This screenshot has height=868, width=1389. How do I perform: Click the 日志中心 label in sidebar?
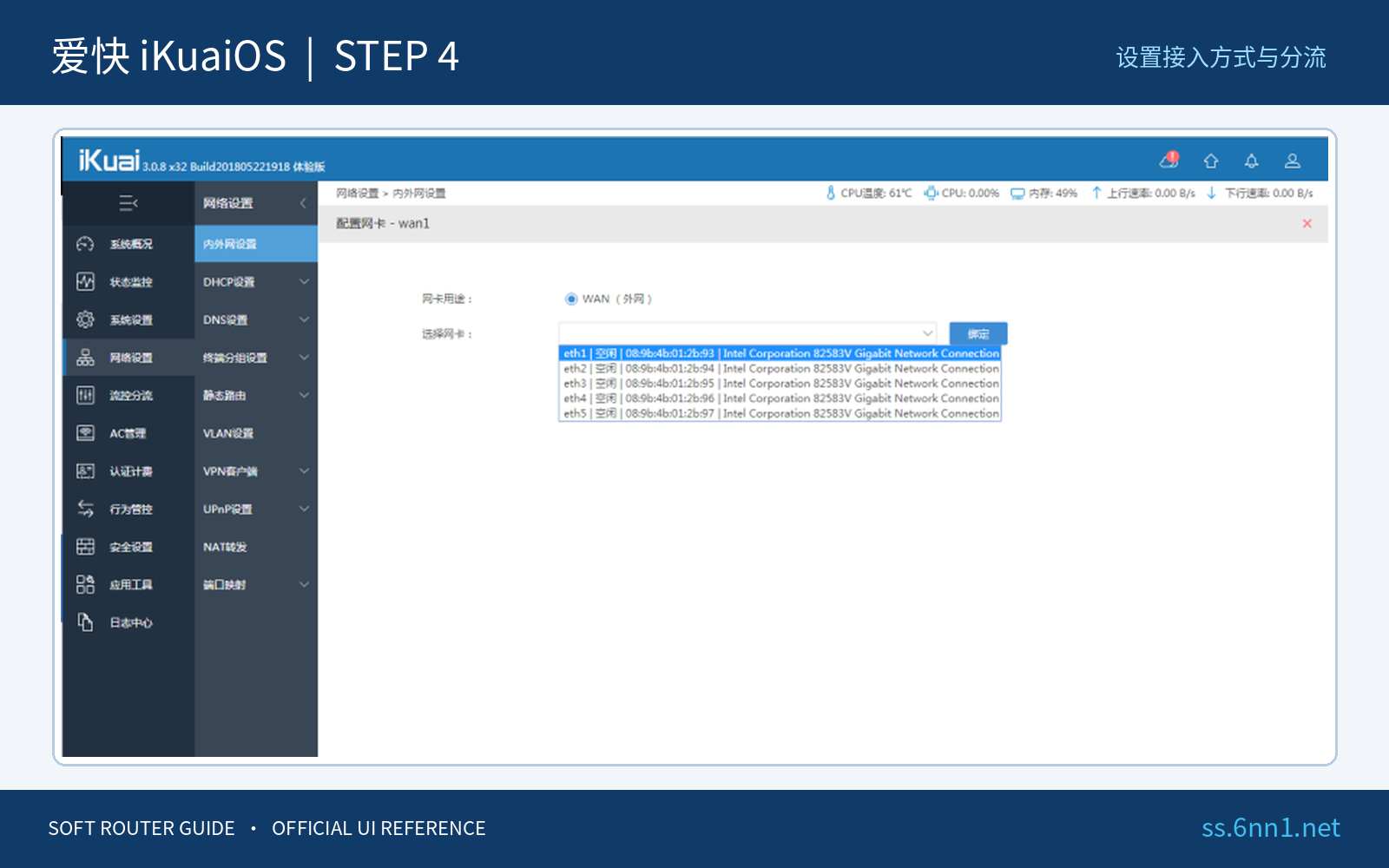pos(131,622)
